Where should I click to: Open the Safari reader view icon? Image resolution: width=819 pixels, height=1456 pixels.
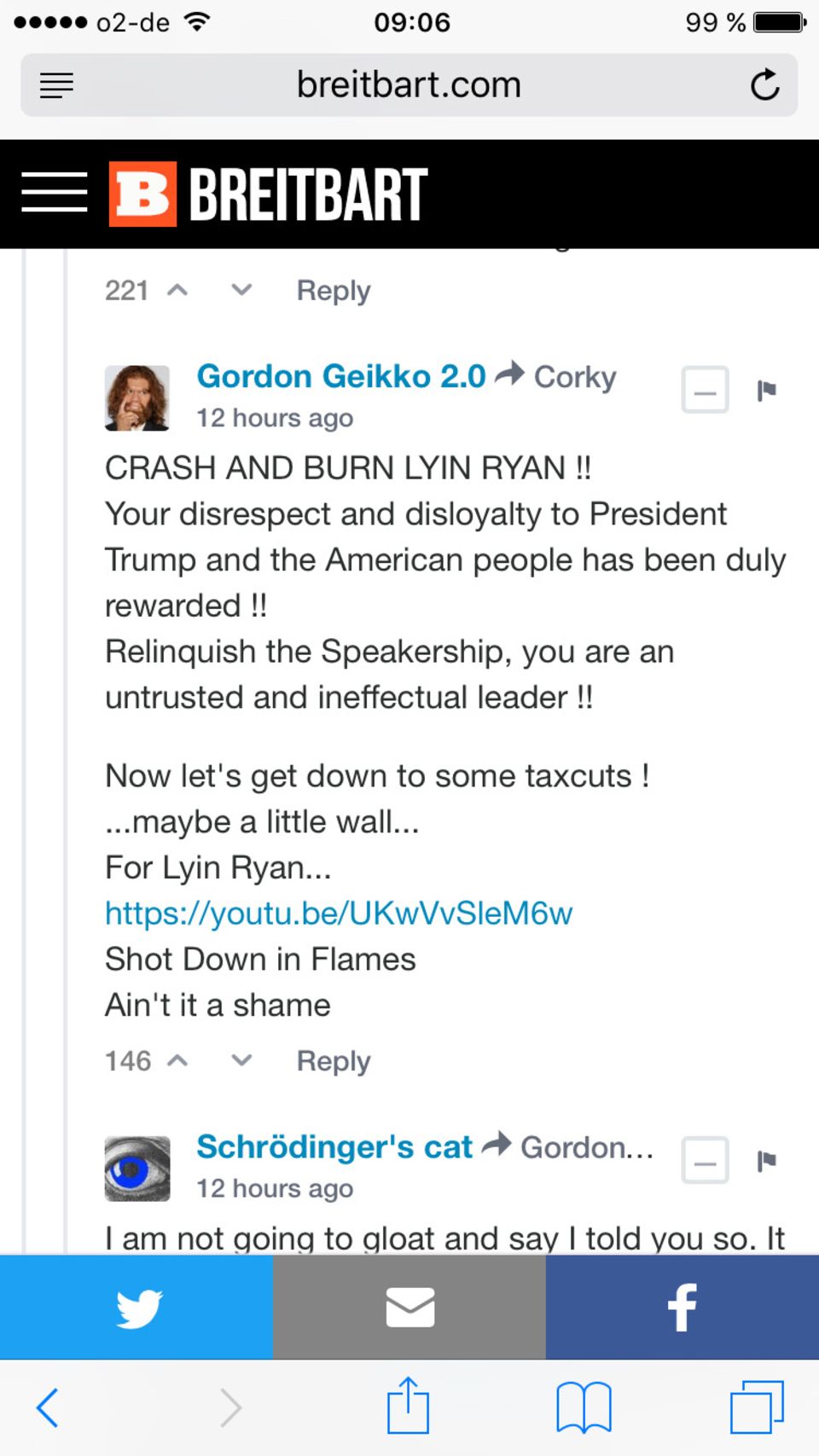[x=56, y=85]
